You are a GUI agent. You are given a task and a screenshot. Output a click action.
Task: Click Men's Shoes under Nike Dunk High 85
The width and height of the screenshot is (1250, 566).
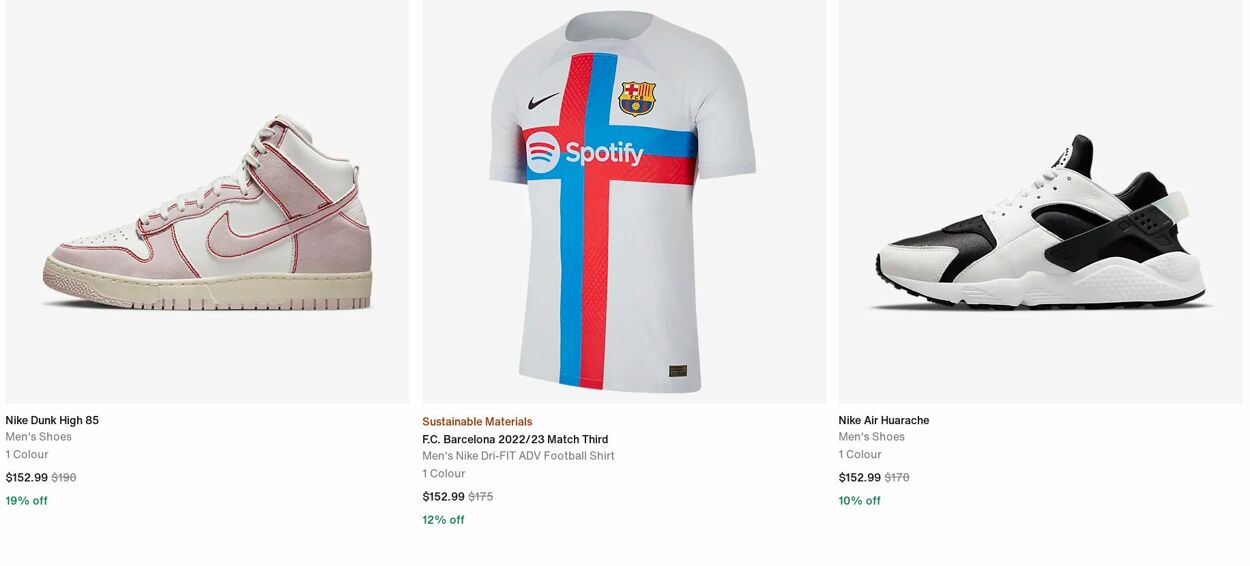(x=39, y=437)
